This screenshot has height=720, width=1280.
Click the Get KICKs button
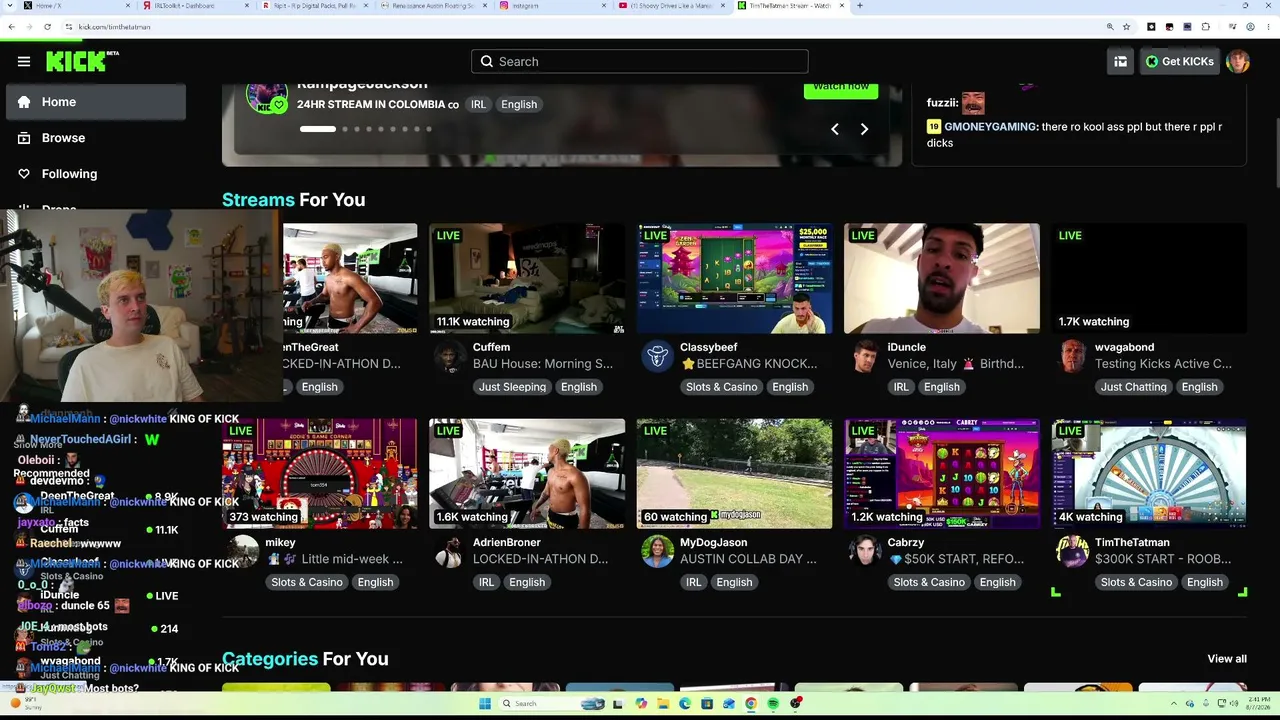[x=1180, y=61]
